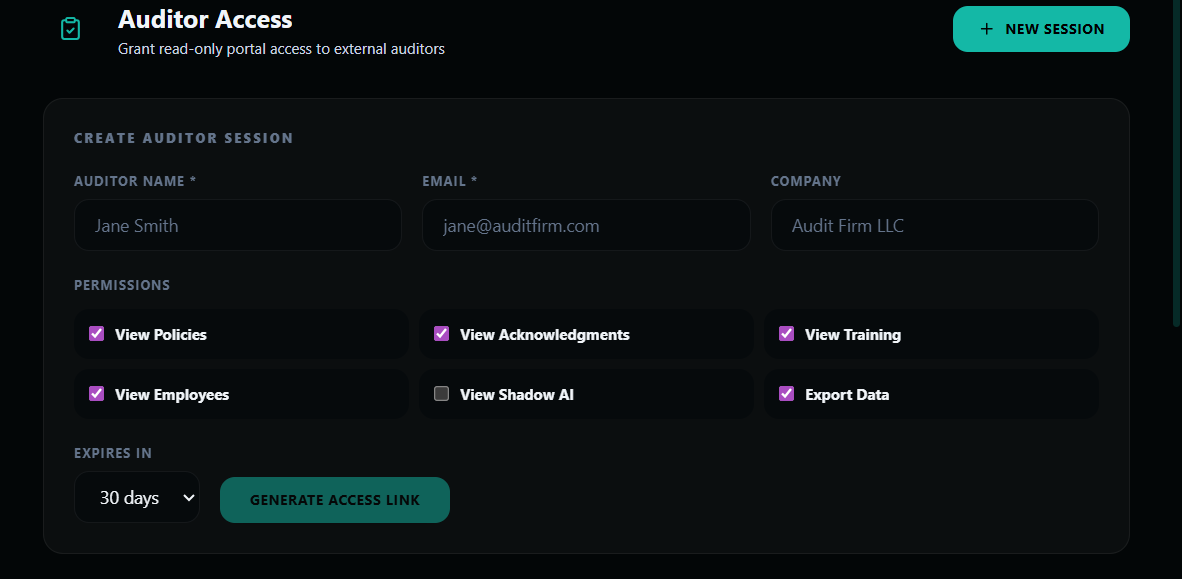
Task: Click the page vertical scrollbar
Action: tap(1177, 163)
